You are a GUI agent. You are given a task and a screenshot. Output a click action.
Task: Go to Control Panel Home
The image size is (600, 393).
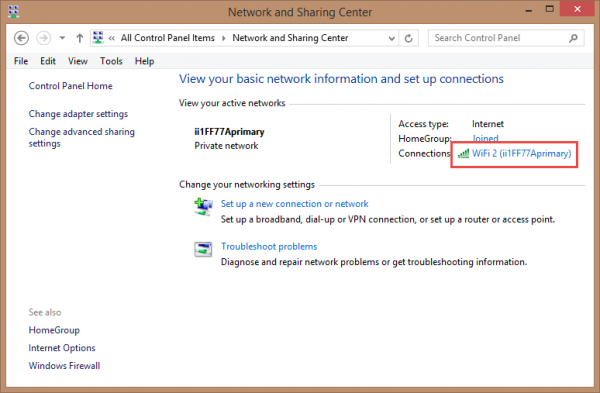[70, 86]
